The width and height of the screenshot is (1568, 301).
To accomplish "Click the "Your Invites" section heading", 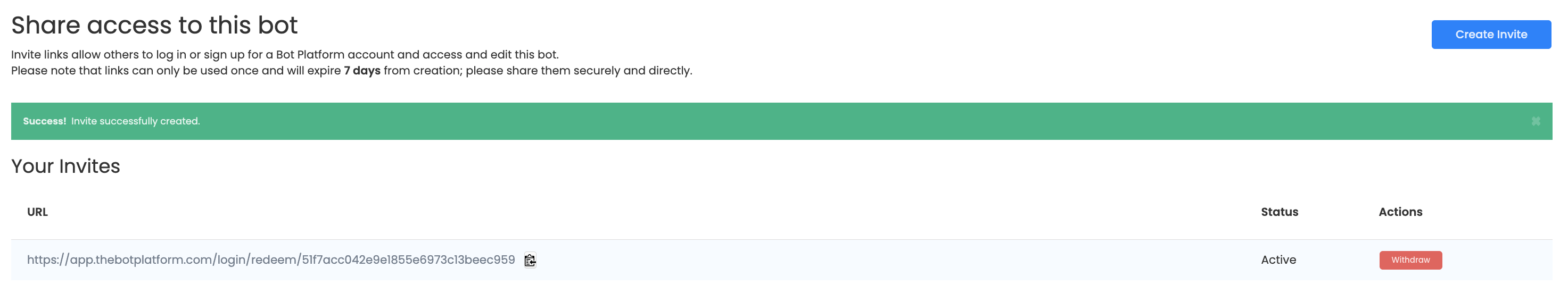I will [x=66, y=166].
